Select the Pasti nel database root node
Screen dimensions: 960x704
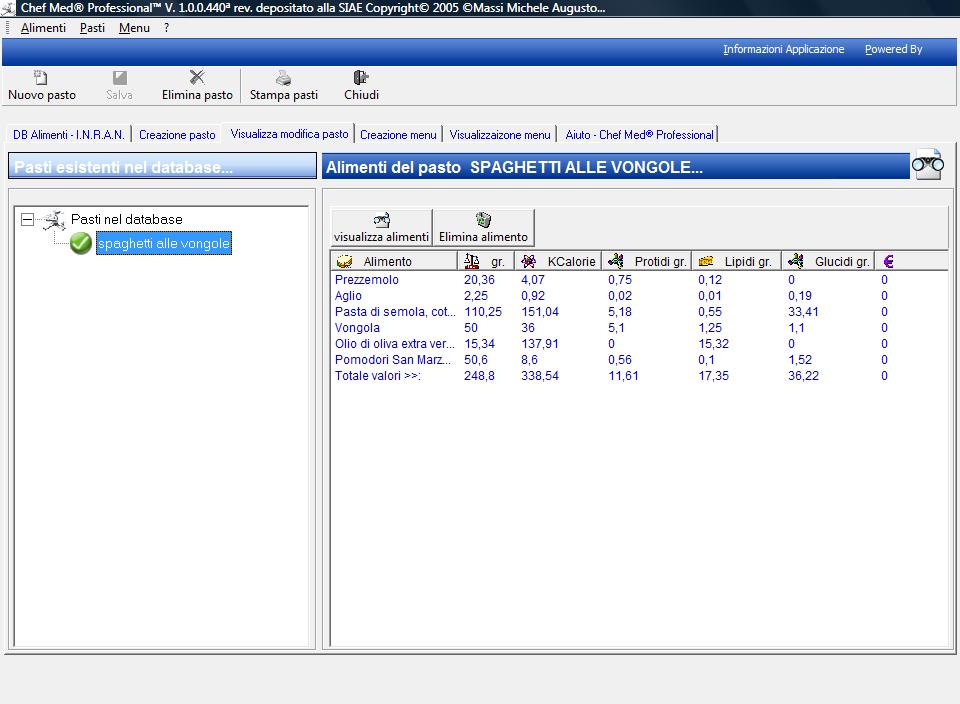[127, 219]
